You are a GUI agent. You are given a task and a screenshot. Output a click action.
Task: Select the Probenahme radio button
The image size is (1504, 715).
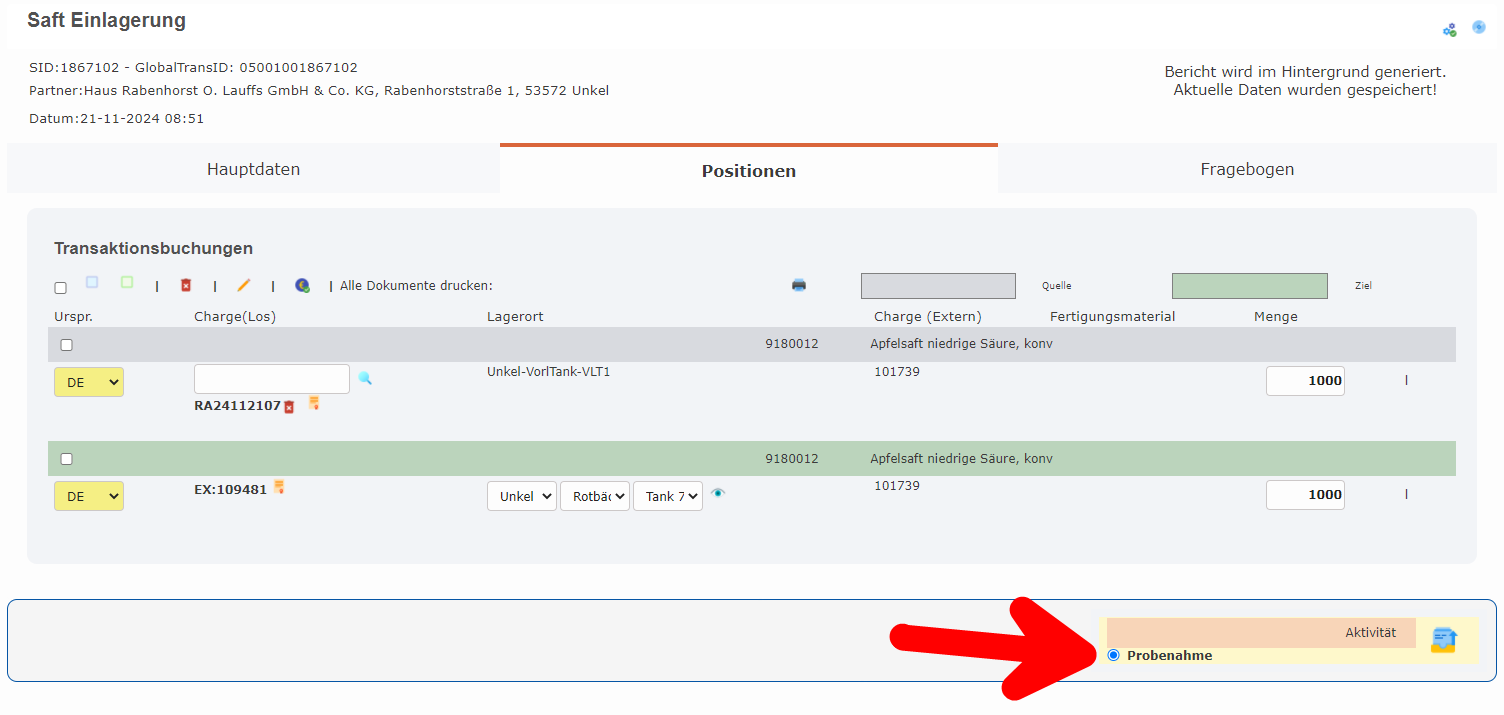tap(1113, 655)
